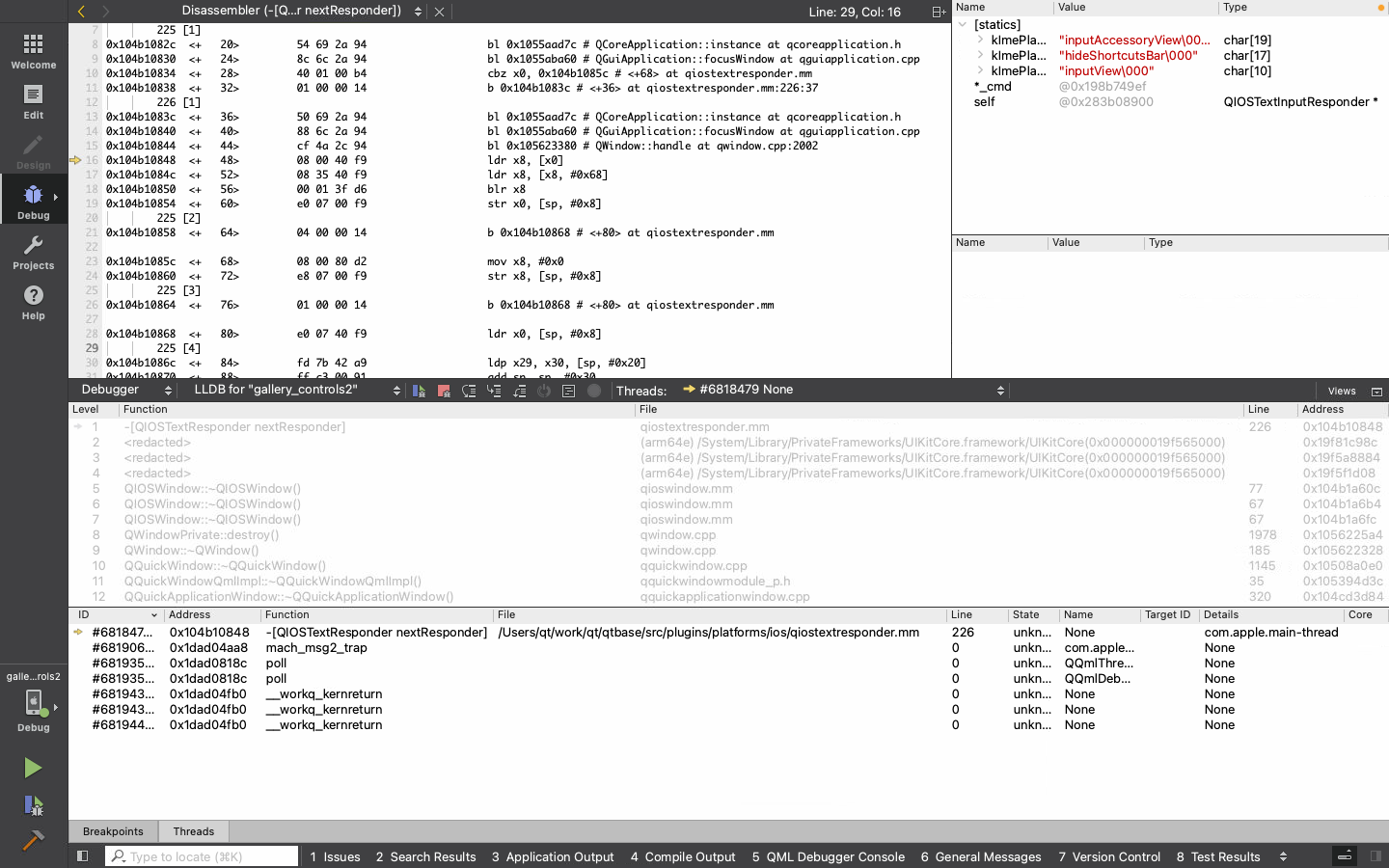Split the editor view
Viewport: 1389px width, 868px height.
[939, 12]
